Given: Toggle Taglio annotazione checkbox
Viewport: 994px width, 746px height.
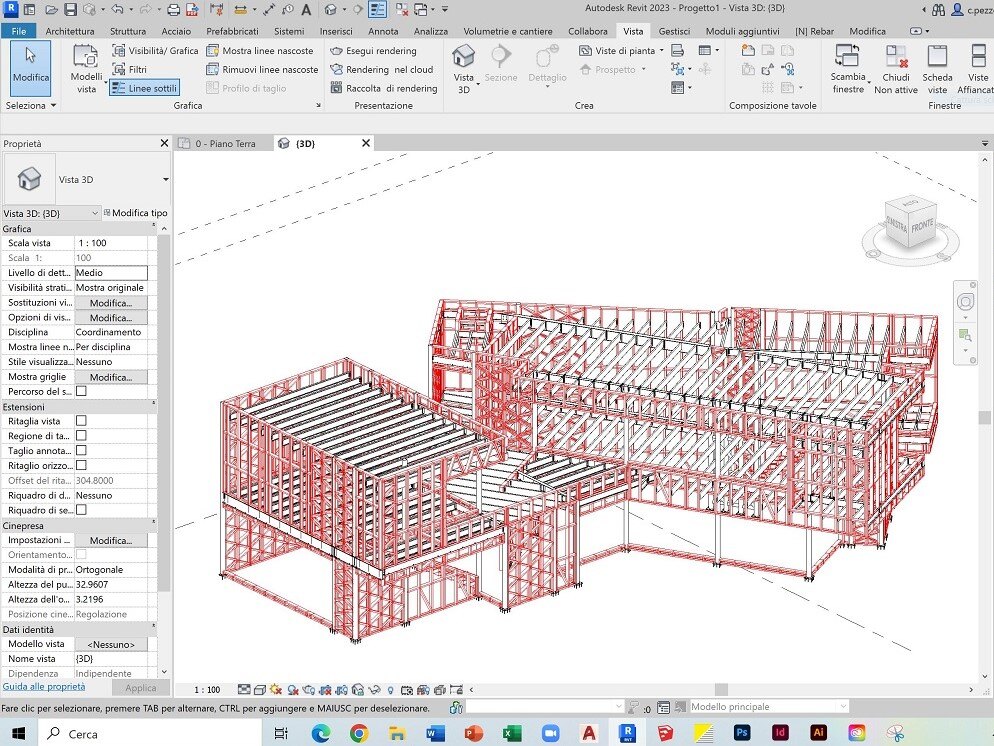Looking at the screenshot, I should click(x=81, y=451).
